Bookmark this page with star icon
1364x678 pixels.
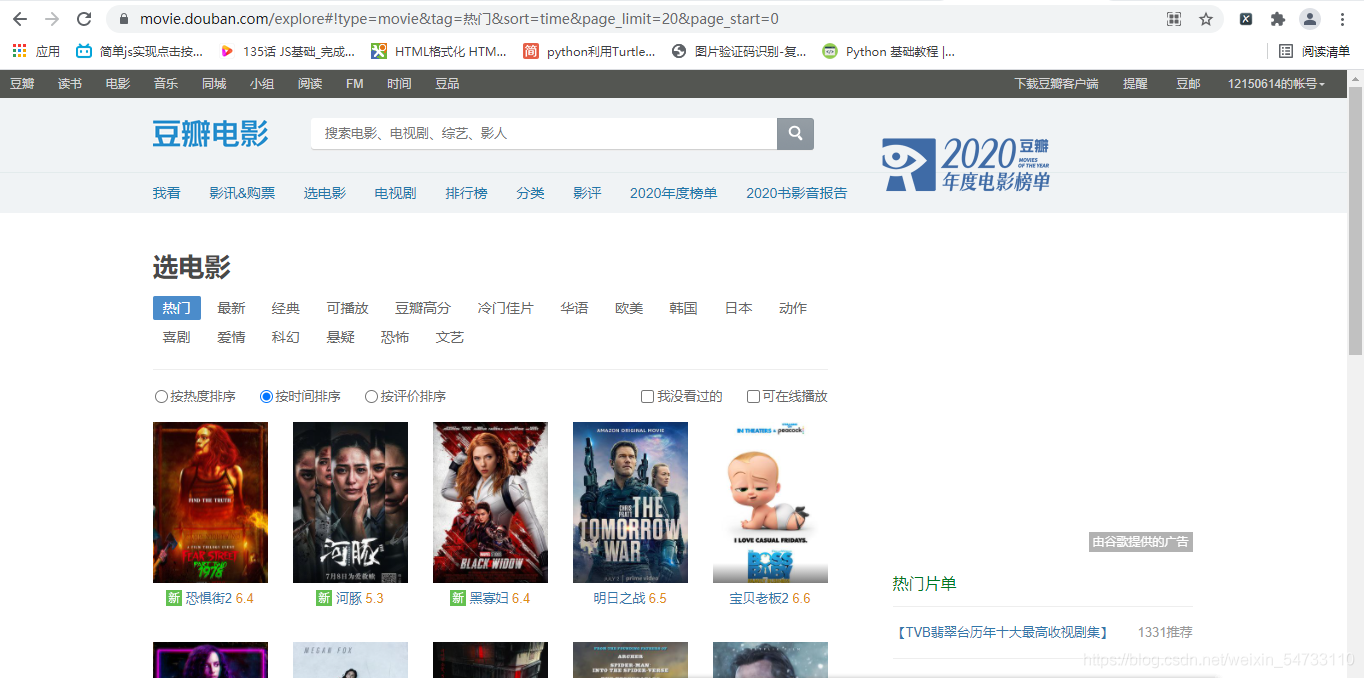(x=1206, y=19)
